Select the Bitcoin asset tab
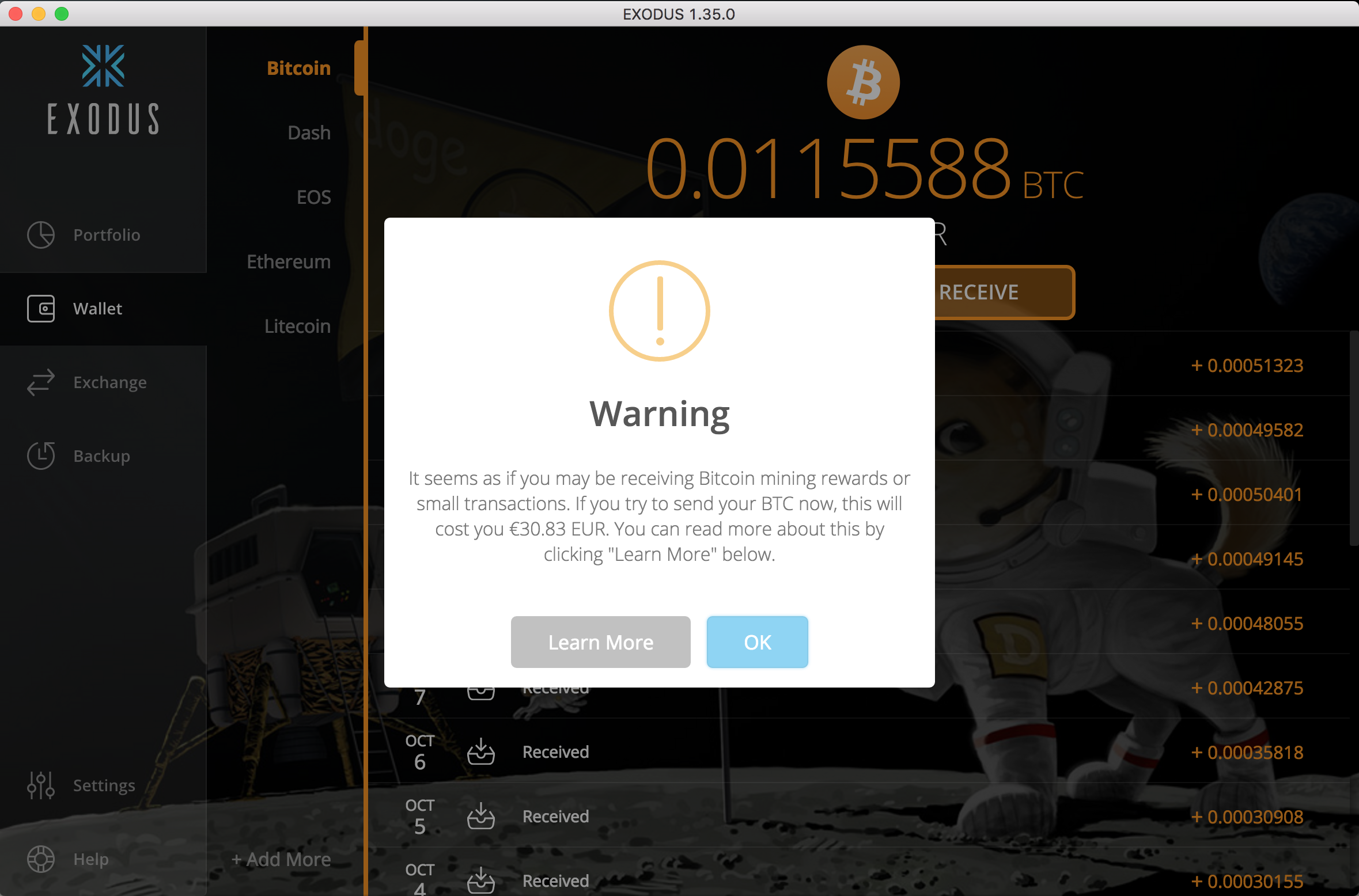Screen dimensions: 1359x896 (x=298, y=68)
